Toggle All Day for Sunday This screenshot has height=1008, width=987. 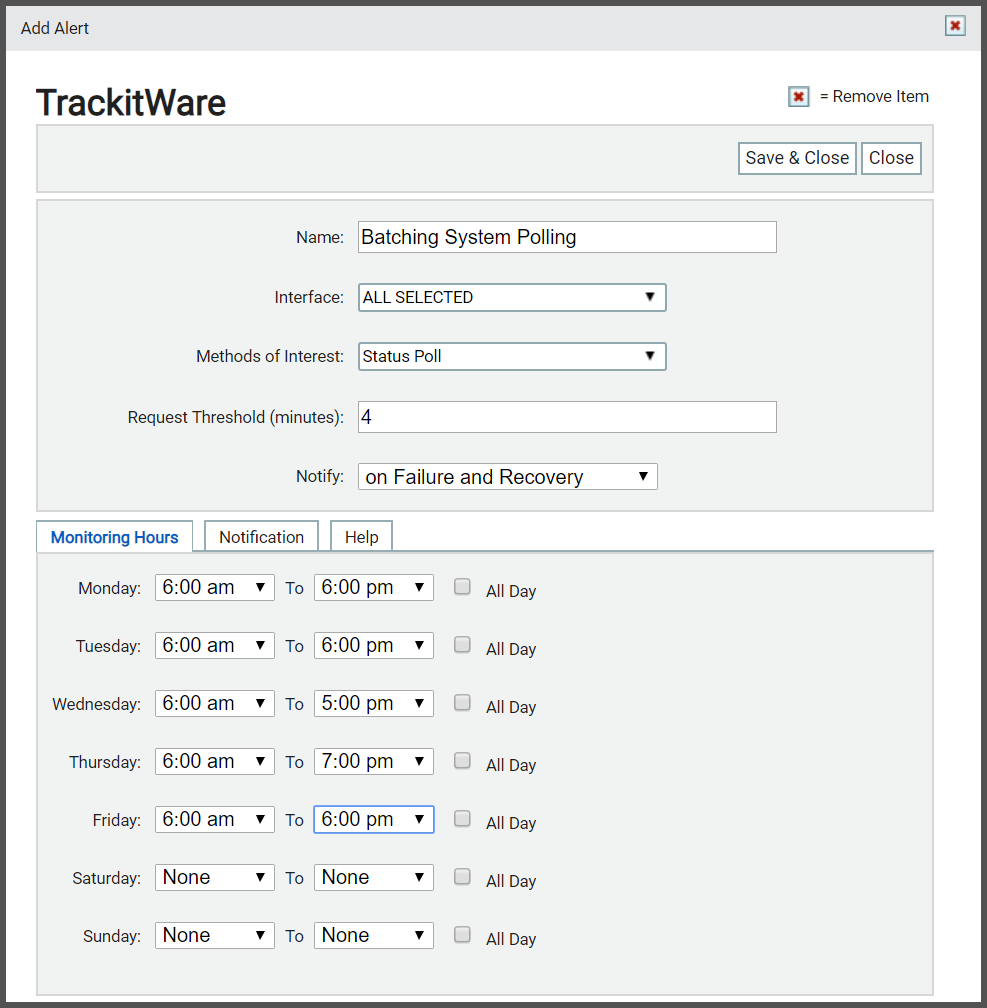(462, 934)
